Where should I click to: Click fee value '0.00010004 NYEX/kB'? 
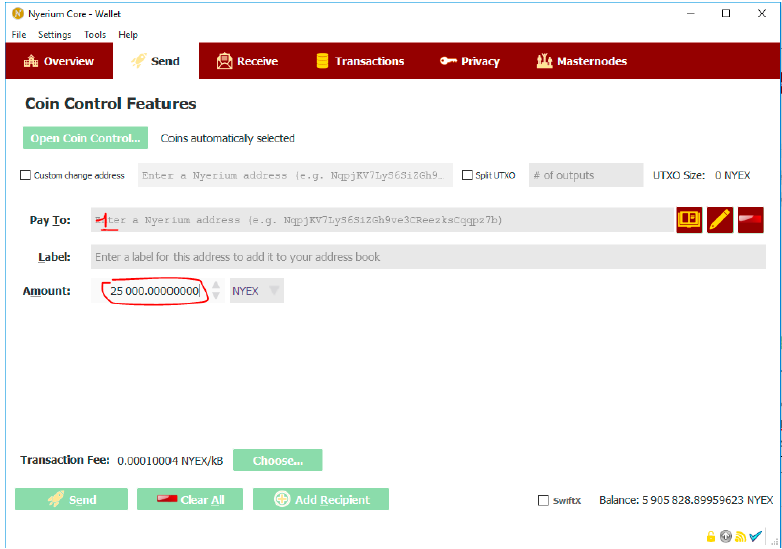[x=170, y=461]
